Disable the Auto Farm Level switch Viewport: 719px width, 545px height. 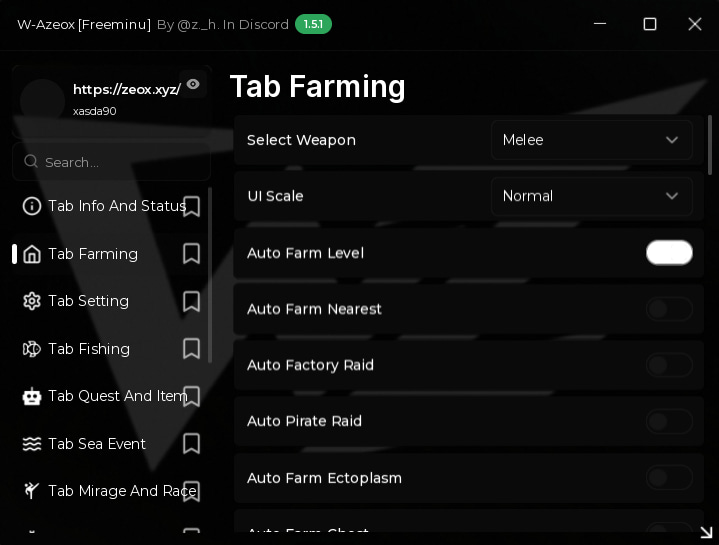coord(669,253)
